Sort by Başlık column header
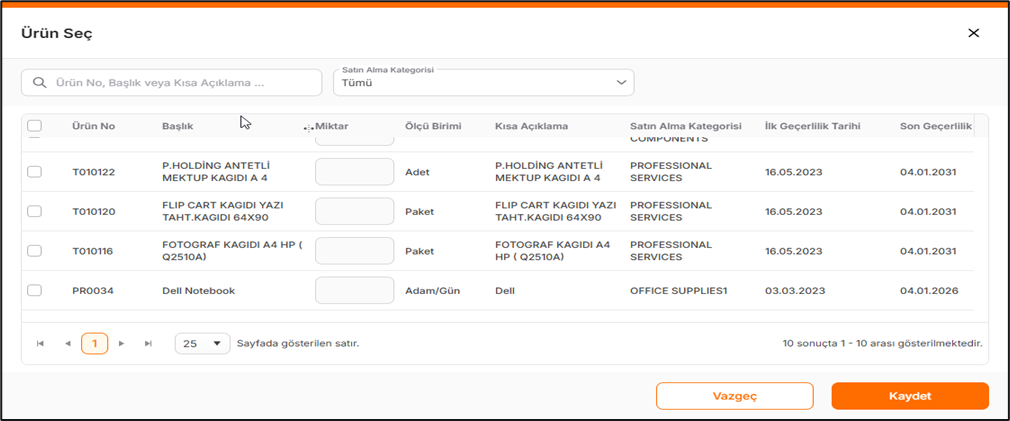The width and height of the screenshot is (1010, 421). click(177, 127)
